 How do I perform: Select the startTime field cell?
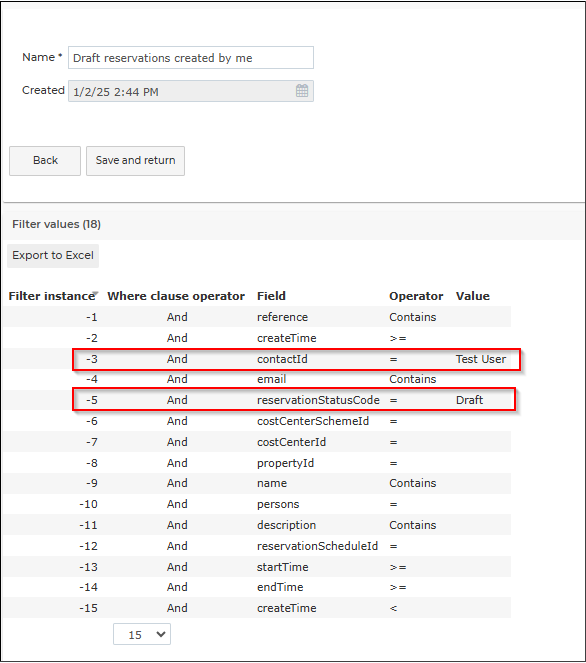click(282, 567)
